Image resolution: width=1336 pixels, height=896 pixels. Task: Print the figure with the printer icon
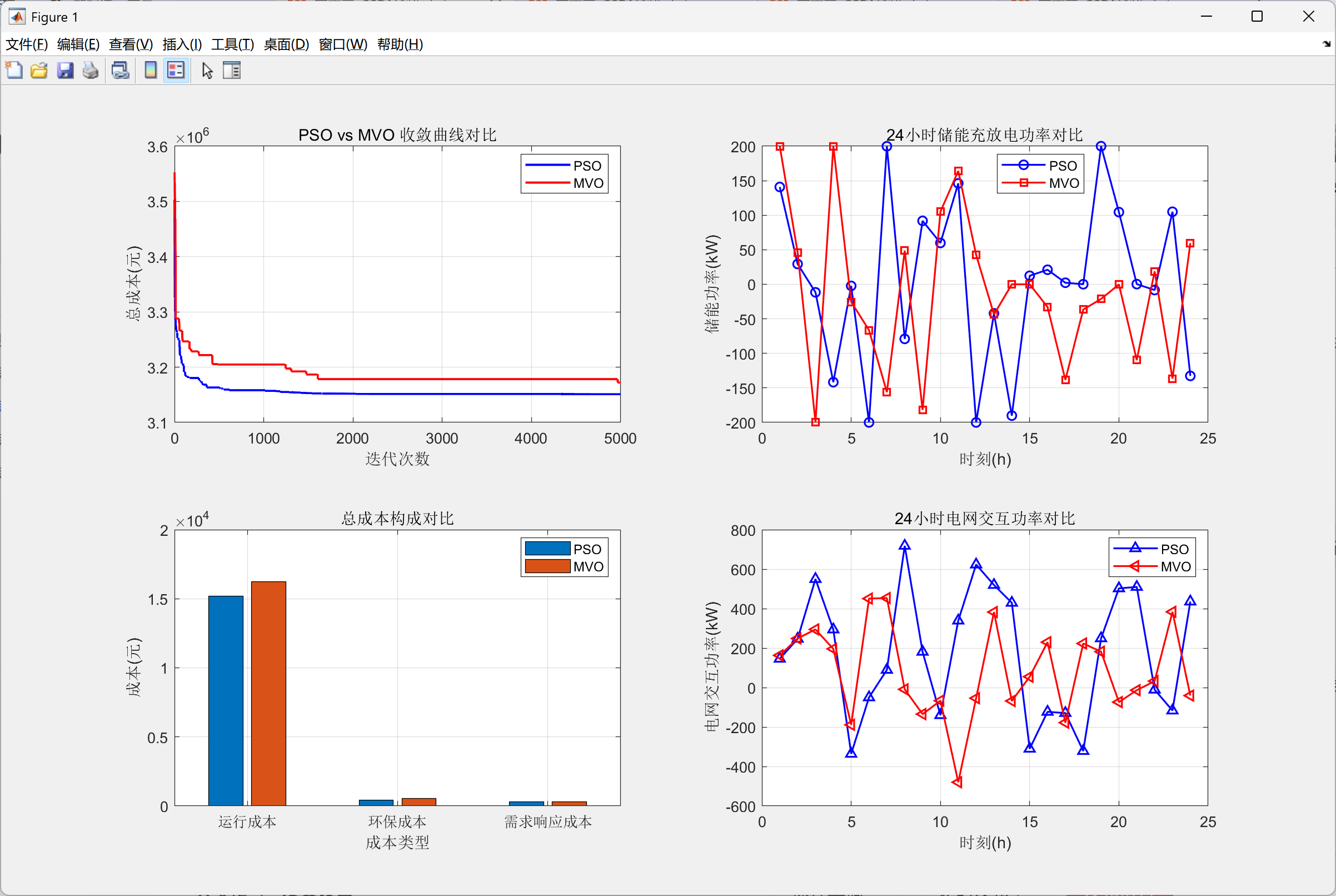point(90,70)
